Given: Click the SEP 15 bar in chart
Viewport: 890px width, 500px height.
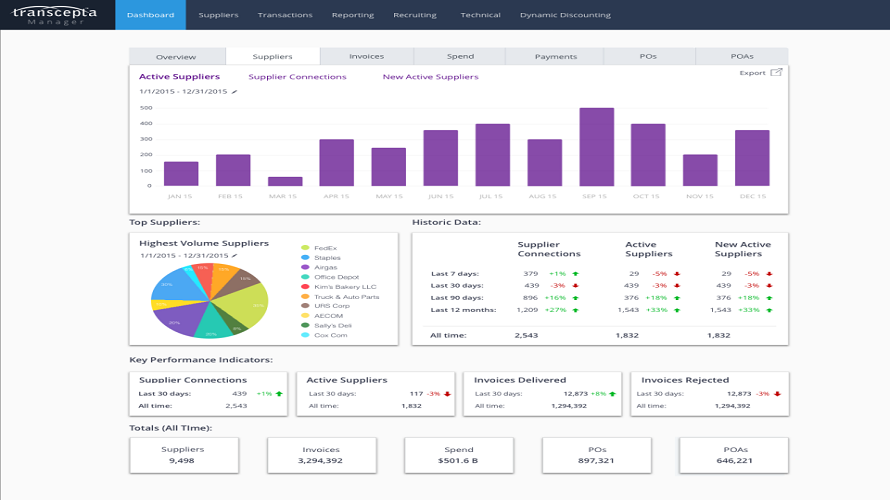Looking at the screenshot, I should tap(597, 147).
